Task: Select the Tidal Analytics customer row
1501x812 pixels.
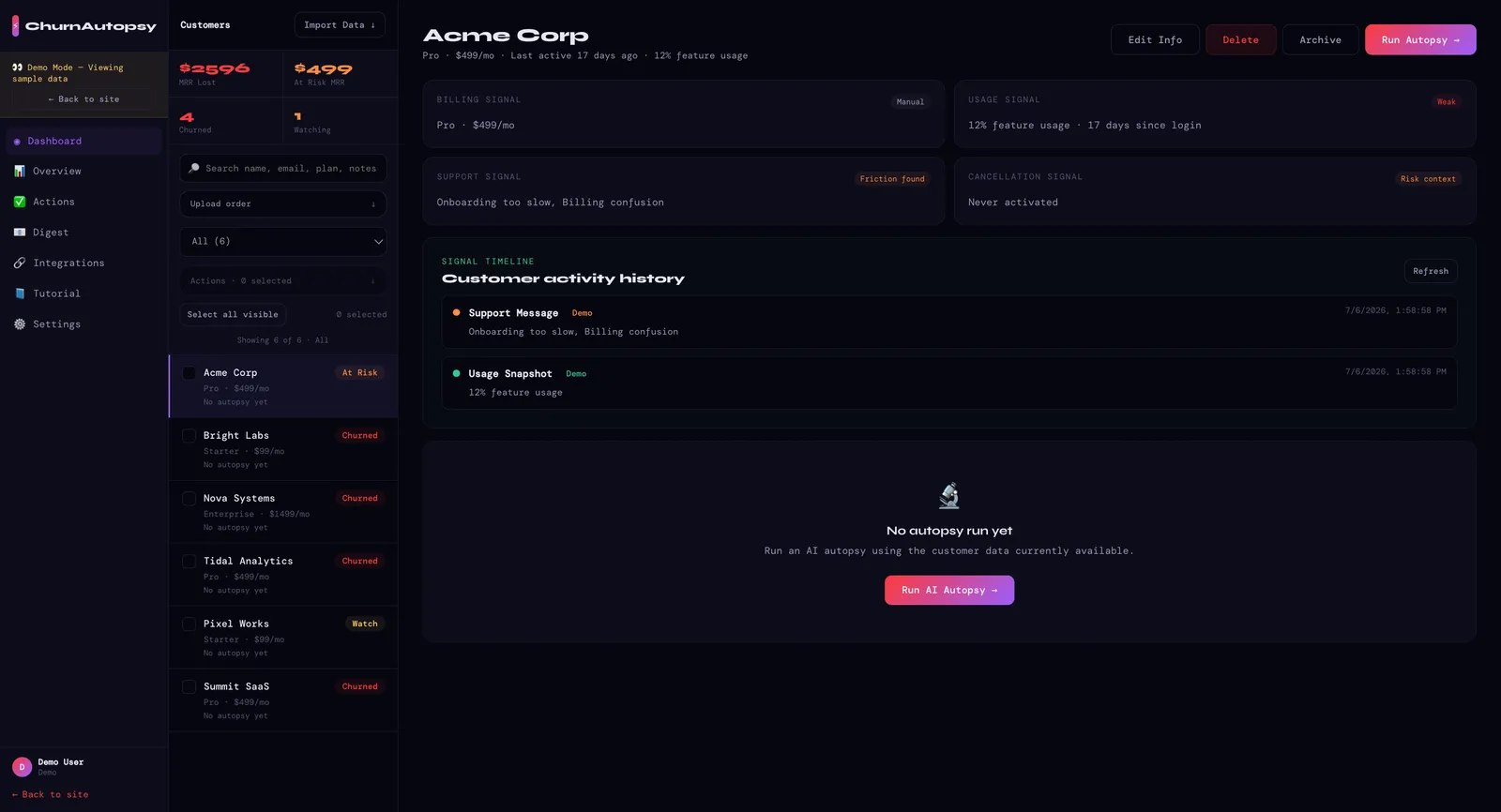Action: 283,575
